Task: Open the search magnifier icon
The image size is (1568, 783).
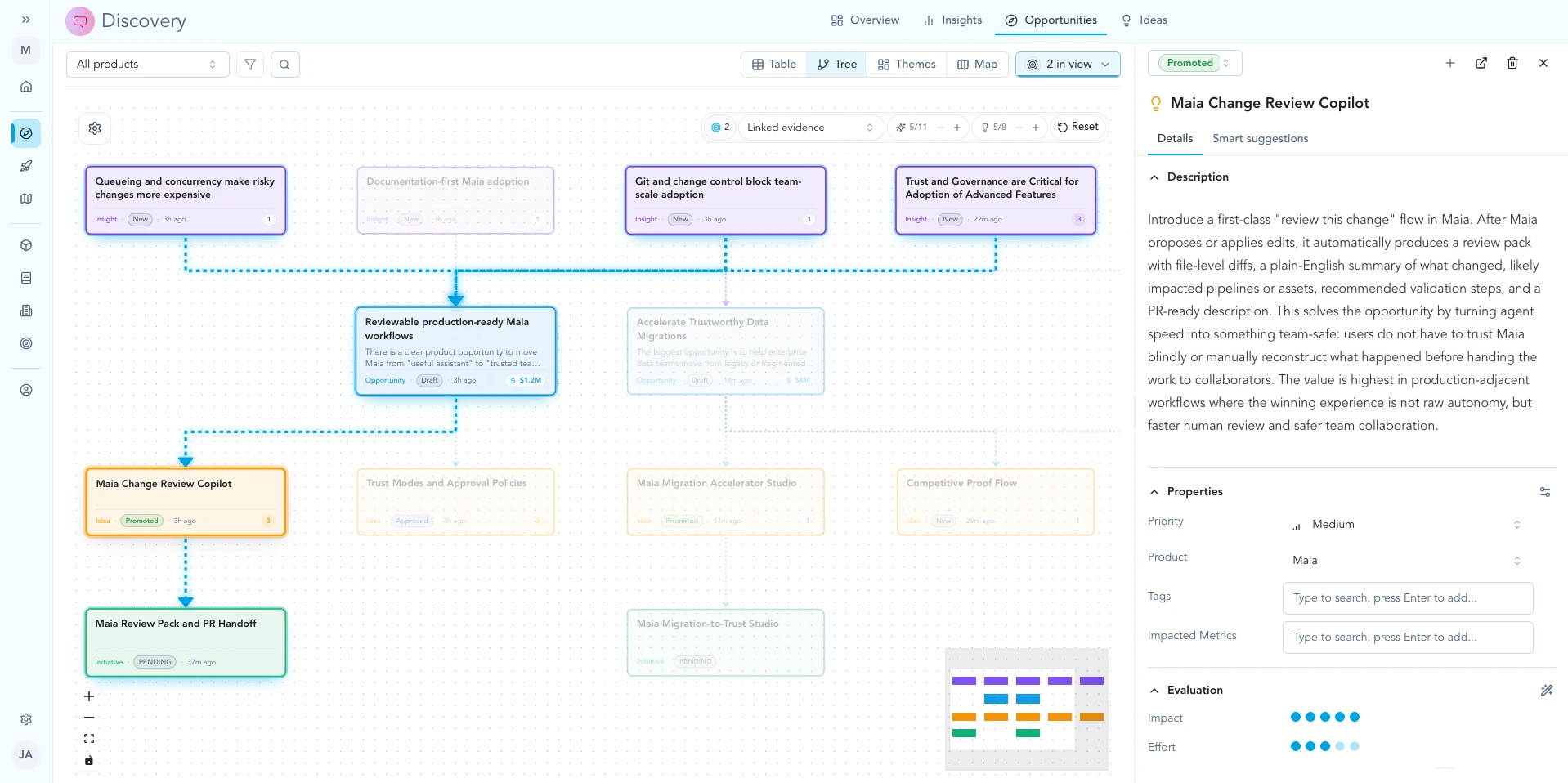Action: tap(284, 65)
